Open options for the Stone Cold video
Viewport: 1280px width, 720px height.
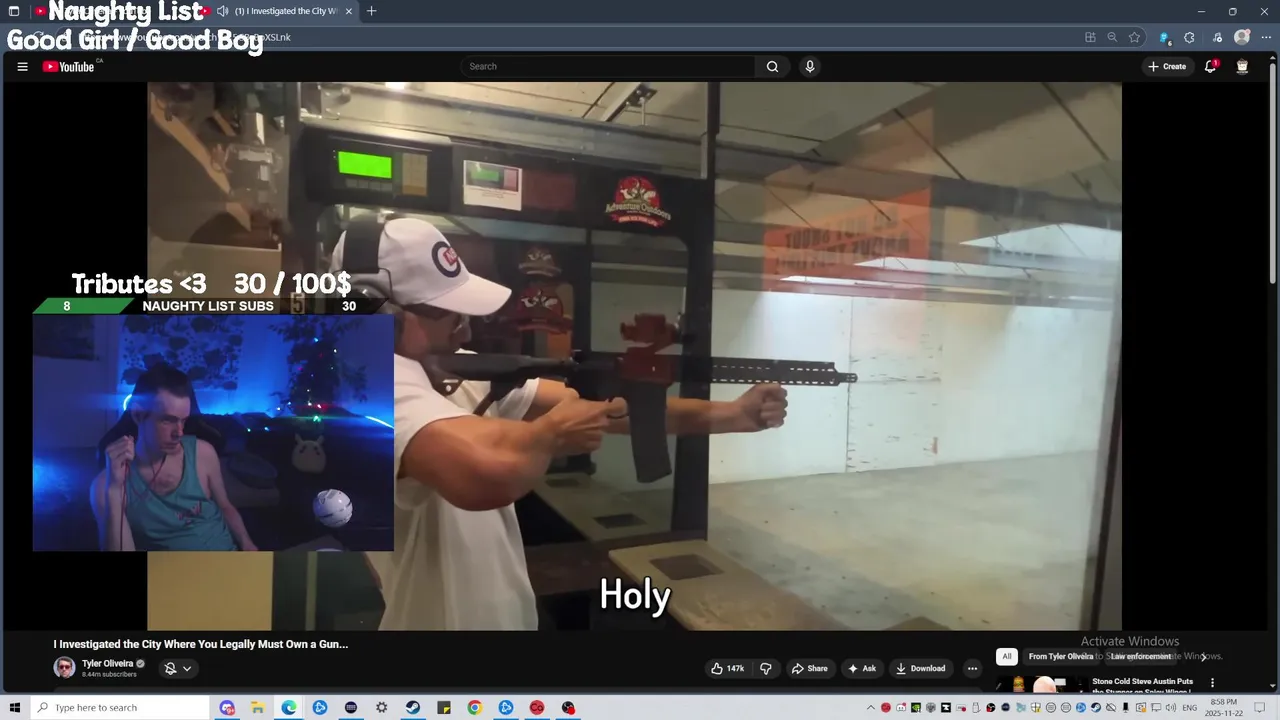(x=1213, y=683)
